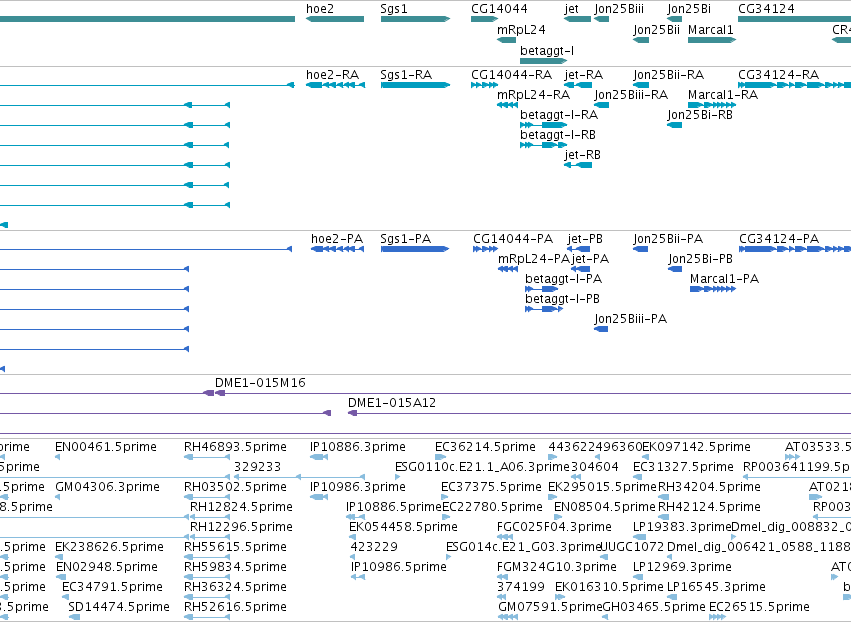Click the betaggt-I gene label
This screenshot has height=622, width=851.
(547, 51)
